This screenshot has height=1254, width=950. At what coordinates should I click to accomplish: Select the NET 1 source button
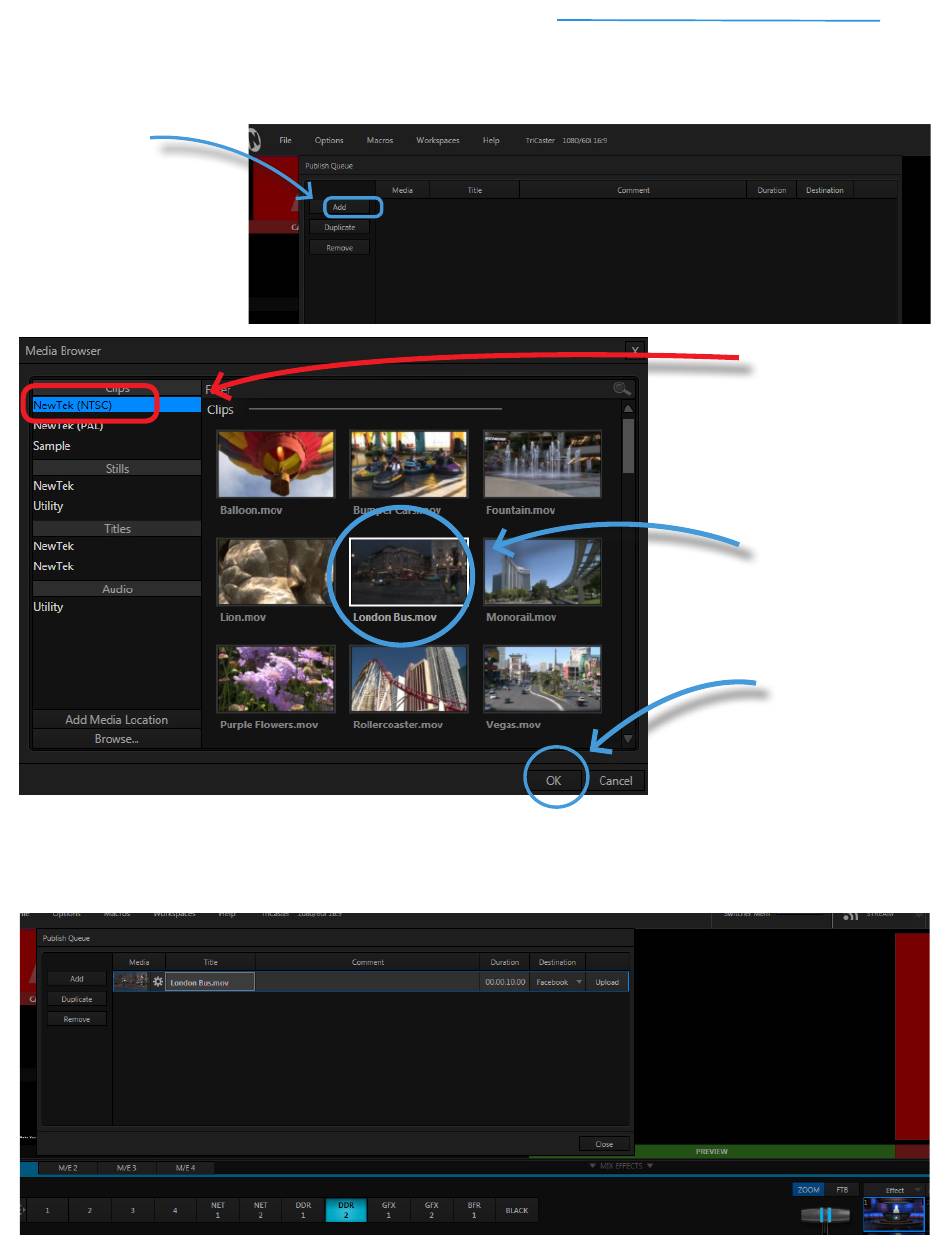pos(217,1210)
